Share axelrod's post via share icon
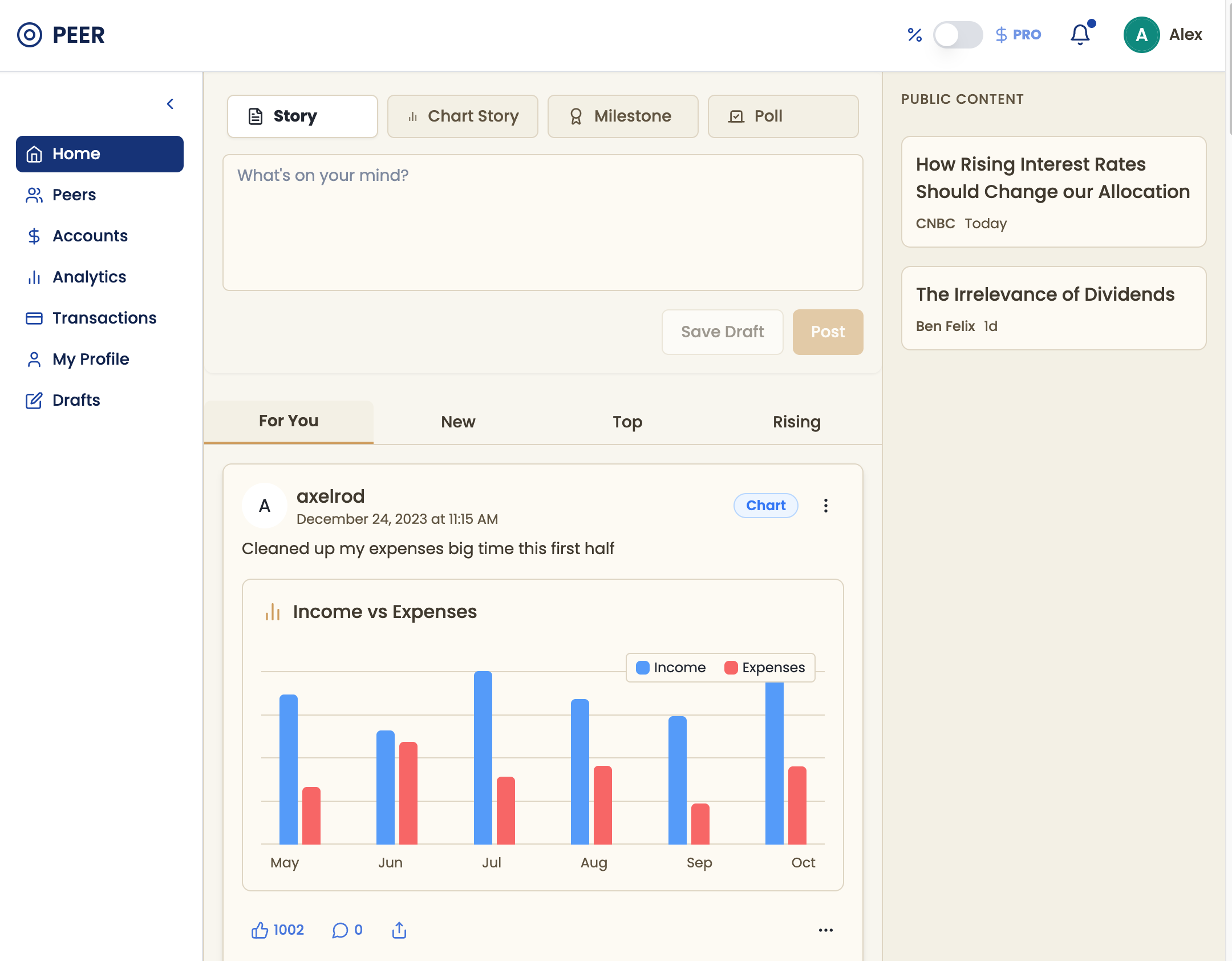This screenshot has width=1232, height=961. tap(399, 930)
